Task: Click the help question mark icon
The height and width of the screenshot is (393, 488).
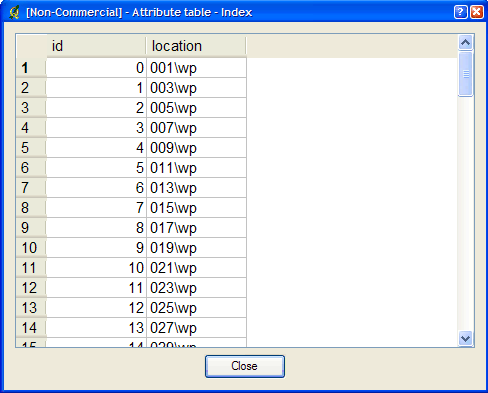Action: pyautogui.click(x=460, y=12)
